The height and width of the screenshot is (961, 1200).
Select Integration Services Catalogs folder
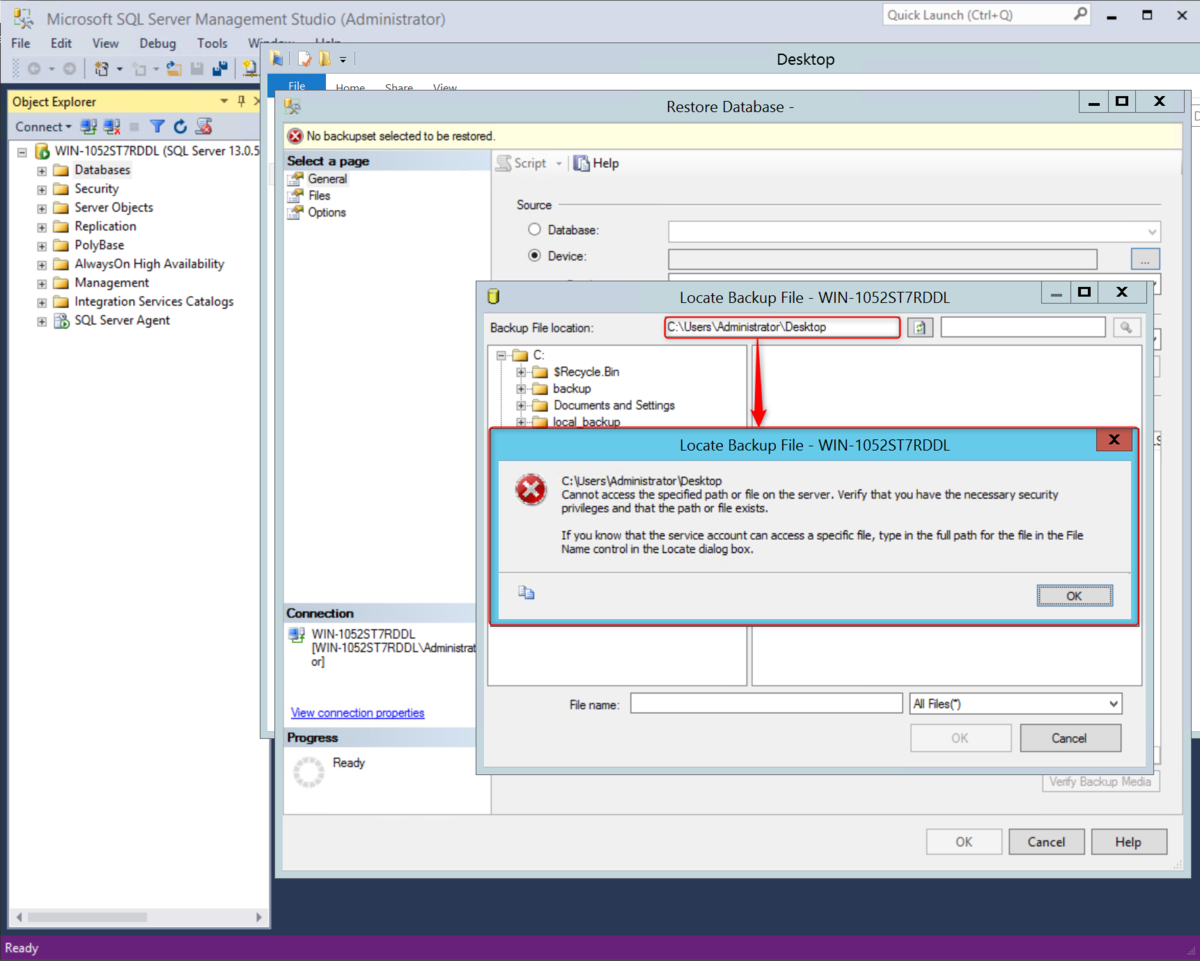click(154, 301)
